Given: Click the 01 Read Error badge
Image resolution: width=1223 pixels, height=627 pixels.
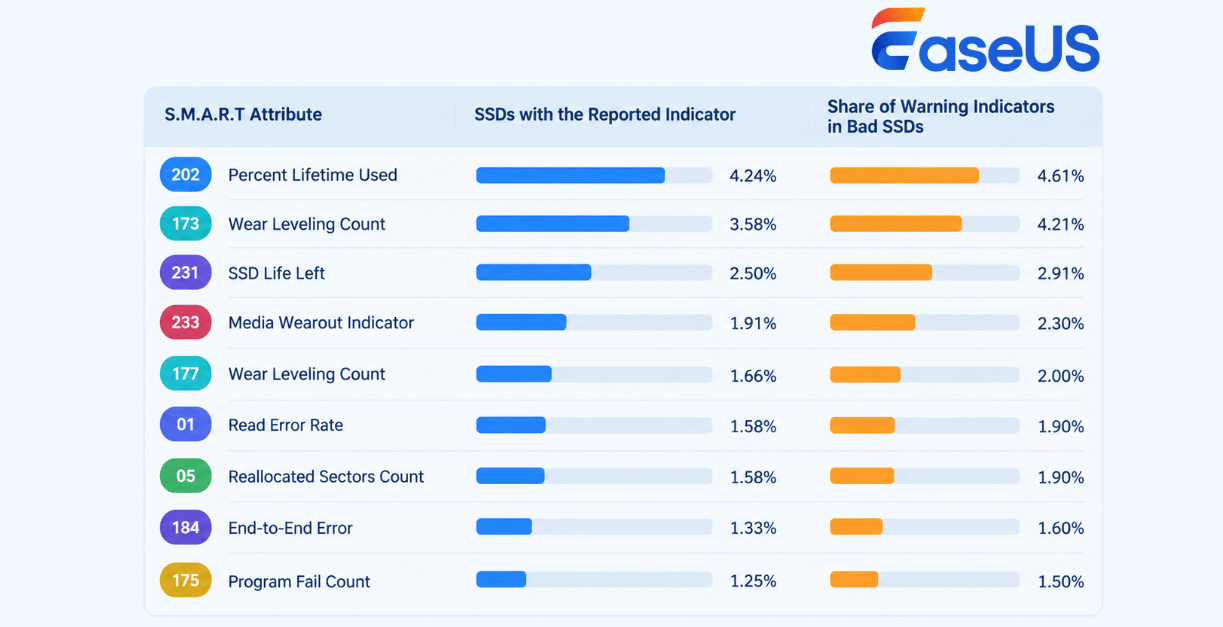Looking at the screenshot, I should (x=186, y=425).
